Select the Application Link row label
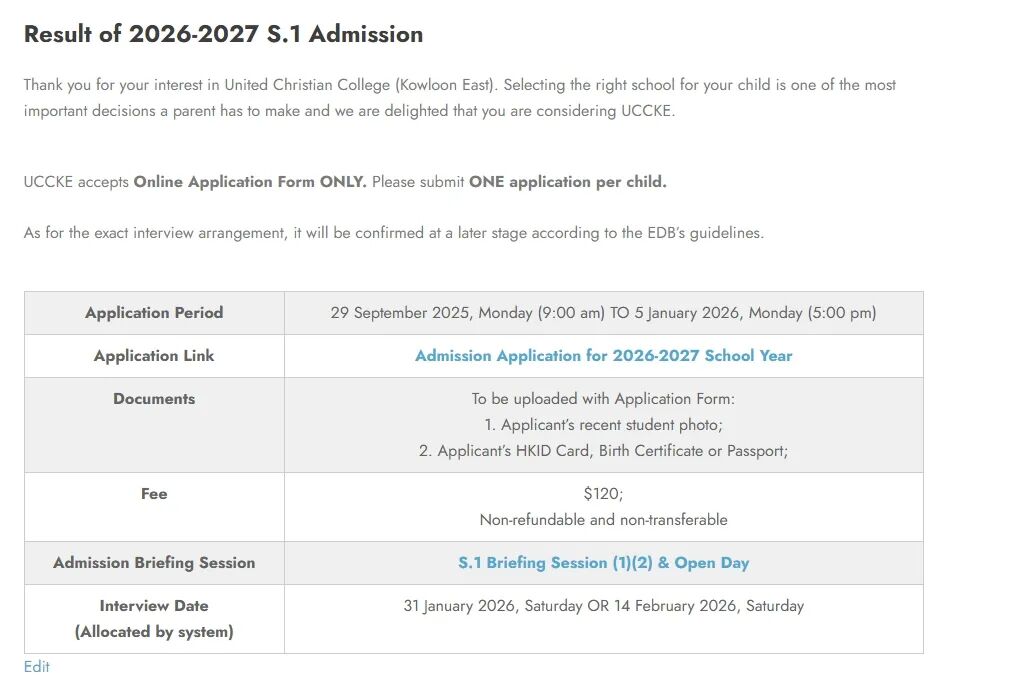The height and width of the screenshot is (681, 1019). coord(154,356)
